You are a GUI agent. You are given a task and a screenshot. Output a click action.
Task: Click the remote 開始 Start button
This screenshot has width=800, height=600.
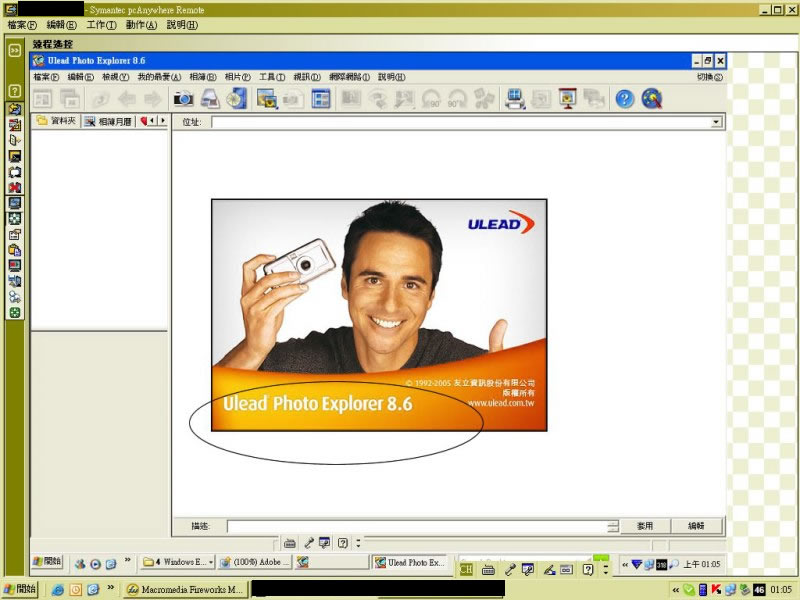click(x=47, y=562)
